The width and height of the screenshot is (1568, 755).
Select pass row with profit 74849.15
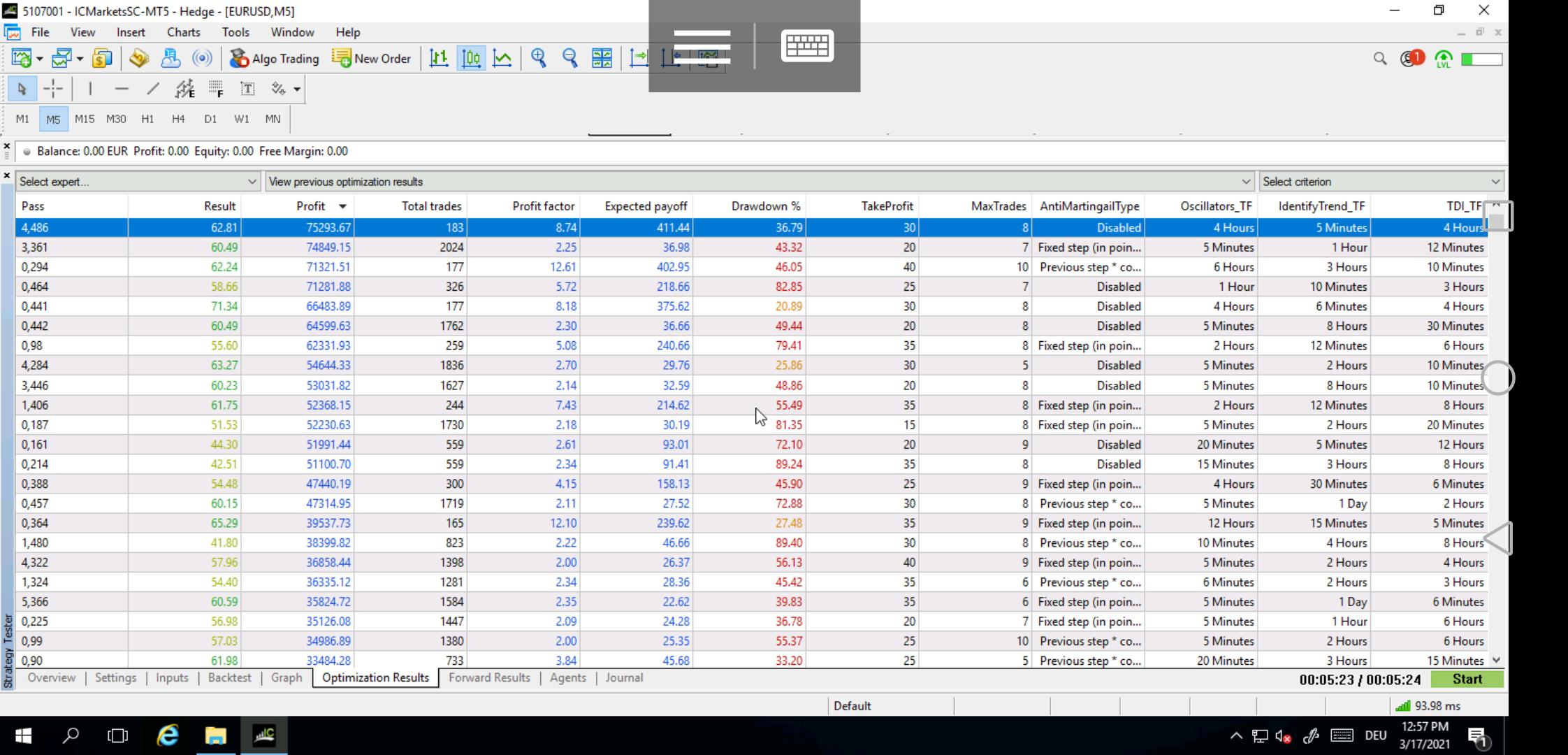coord(751,247)
